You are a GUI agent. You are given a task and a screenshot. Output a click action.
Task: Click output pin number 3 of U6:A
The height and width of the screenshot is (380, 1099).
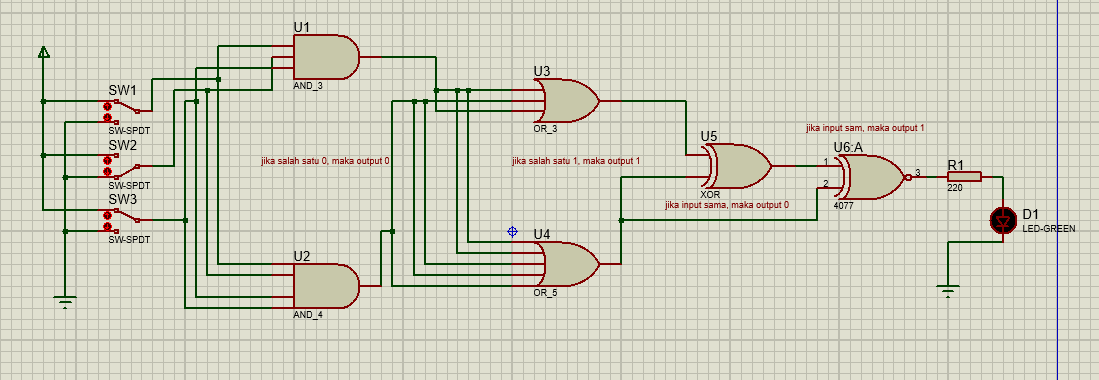pyautogui.click(x=917, y=172)
